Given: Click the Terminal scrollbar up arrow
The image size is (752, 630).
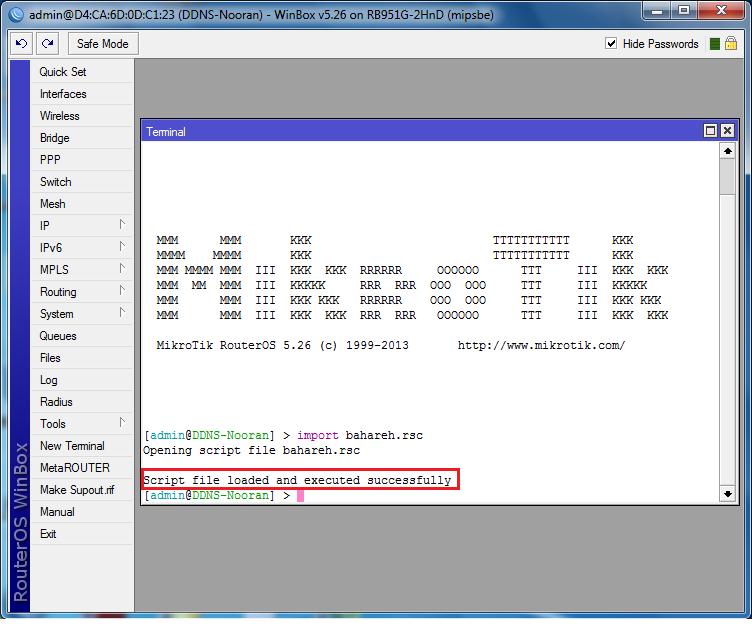Looking at the screenshot, I should pos(728,152).
